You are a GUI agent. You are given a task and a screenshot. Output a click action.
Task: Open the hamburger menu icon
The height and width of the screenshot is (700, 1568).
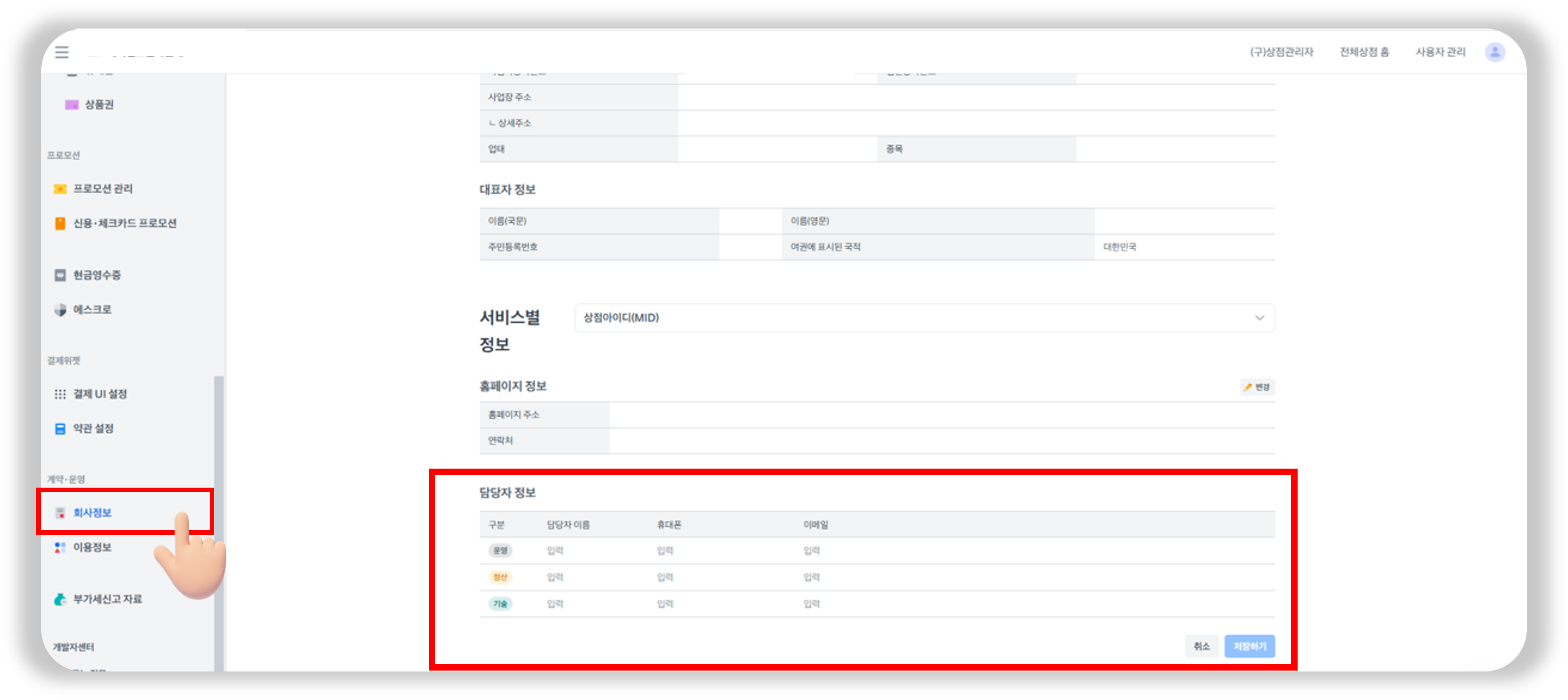click(x=62, y=53)
